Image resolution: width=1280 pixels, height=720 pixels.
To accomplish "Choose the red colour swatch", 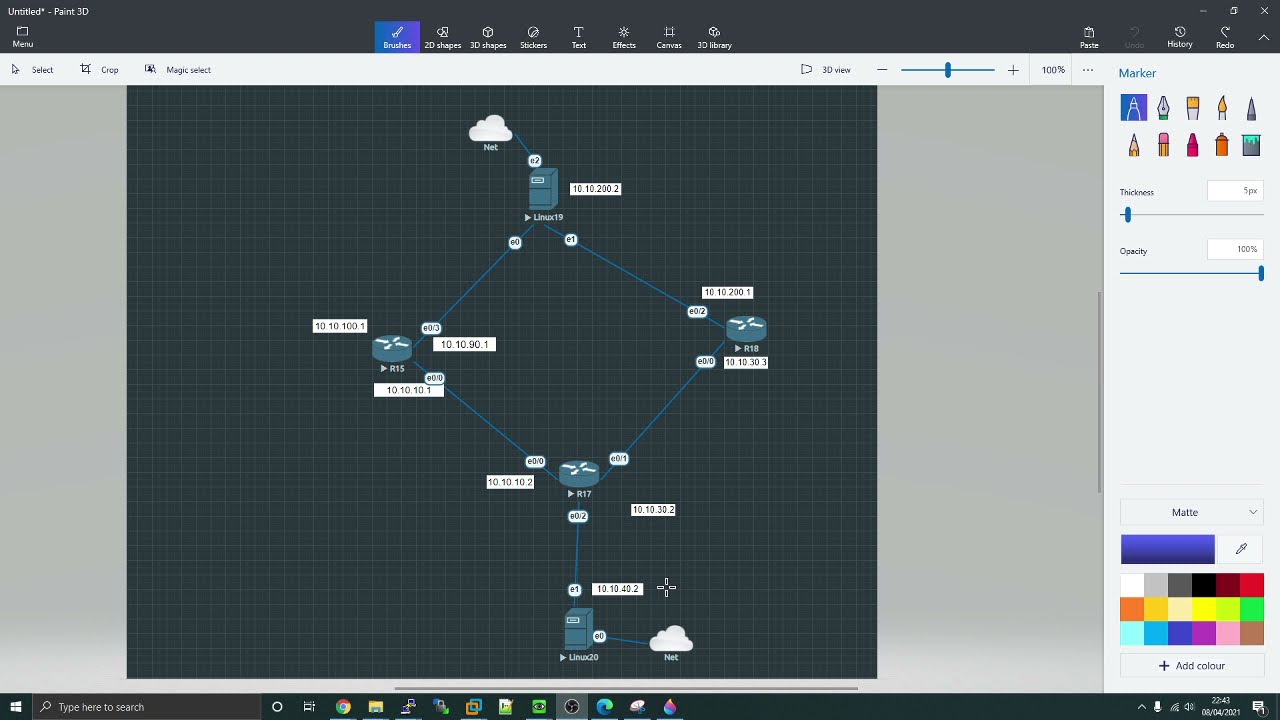I will [1252, 585].
